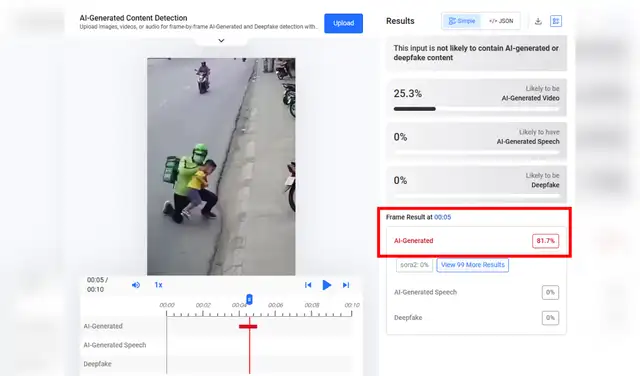
Task: Change the 1x playback speed
Action: coord(158,285)
